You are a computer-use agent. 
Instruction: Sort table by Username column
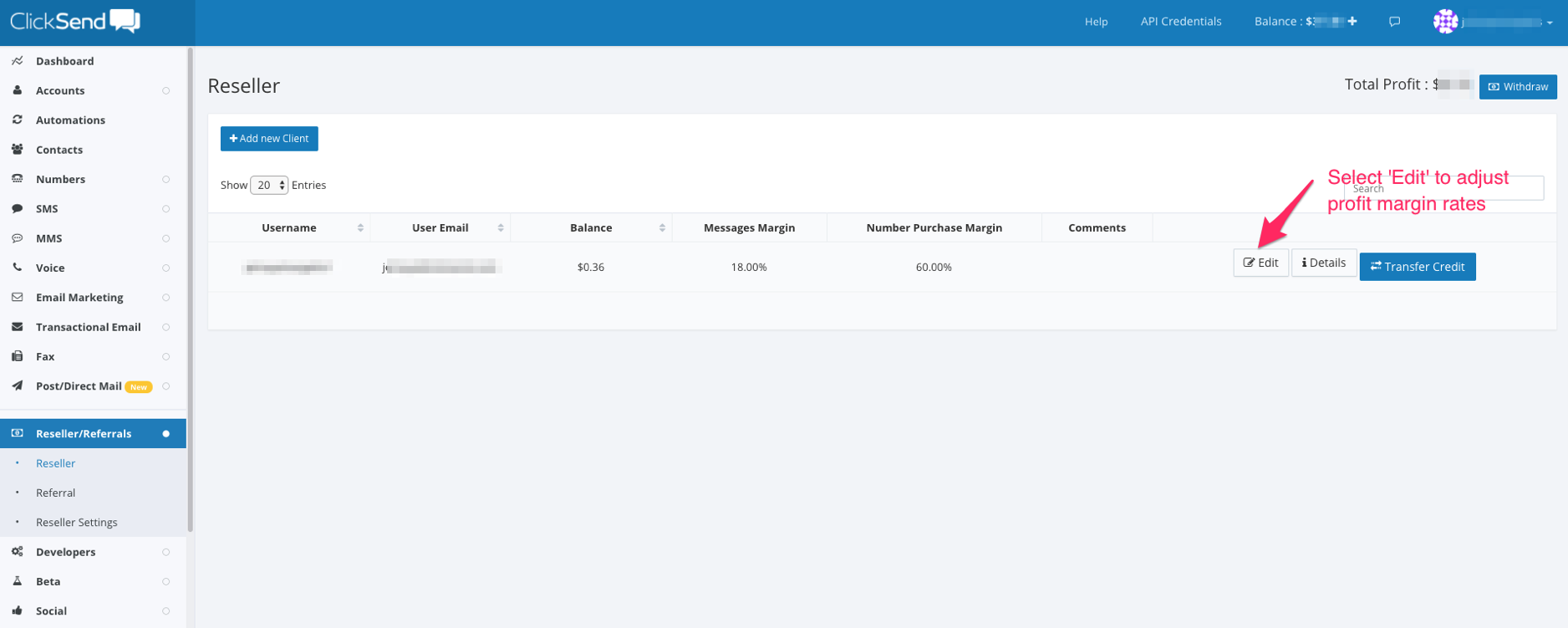[x=289, y=227]
